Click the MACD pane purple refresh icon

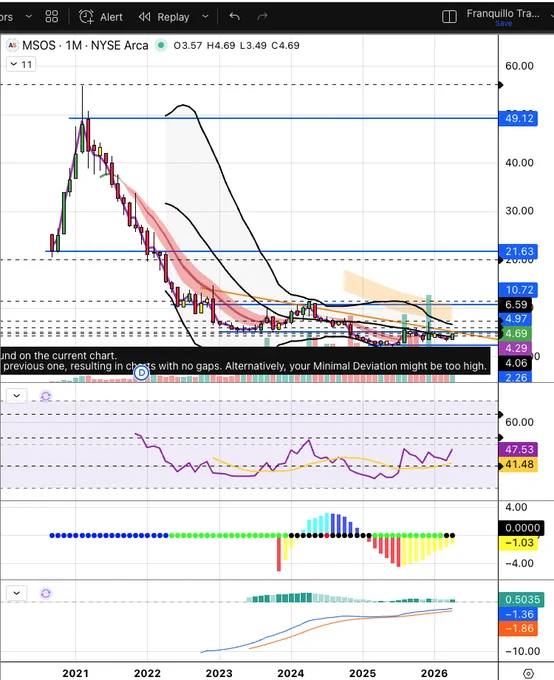point(46,593)
